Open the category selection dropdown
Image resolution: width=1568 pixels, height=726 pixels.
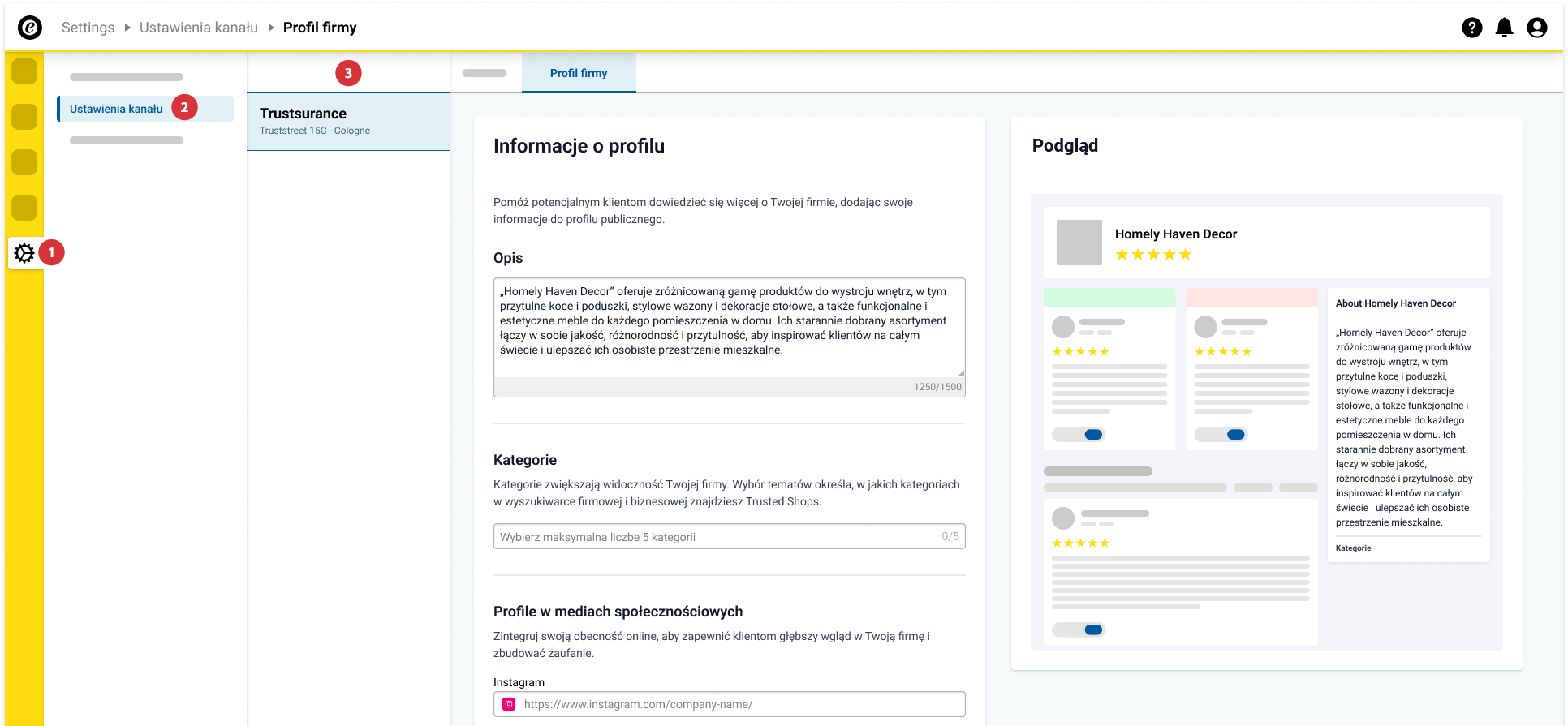coord(729,536)
